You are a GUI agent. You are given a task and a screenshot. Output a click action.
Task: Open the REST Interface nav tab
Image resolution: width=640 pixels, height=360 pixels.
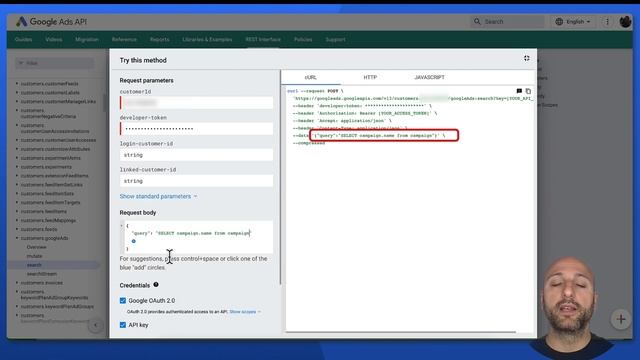click(x=263, y=40)
